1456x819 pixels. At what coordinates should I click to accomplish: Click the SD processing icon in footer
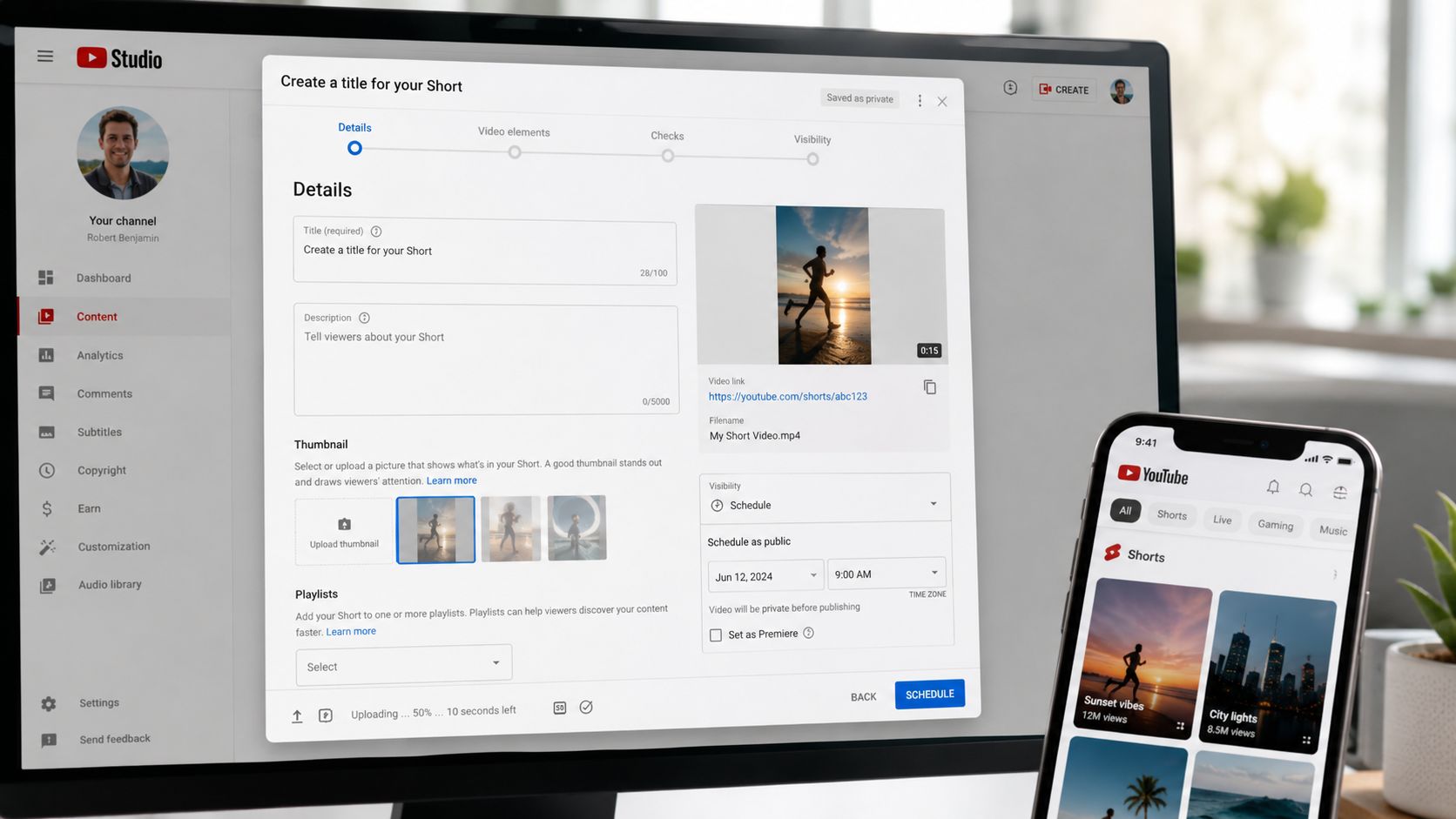[x=560, y=708]
